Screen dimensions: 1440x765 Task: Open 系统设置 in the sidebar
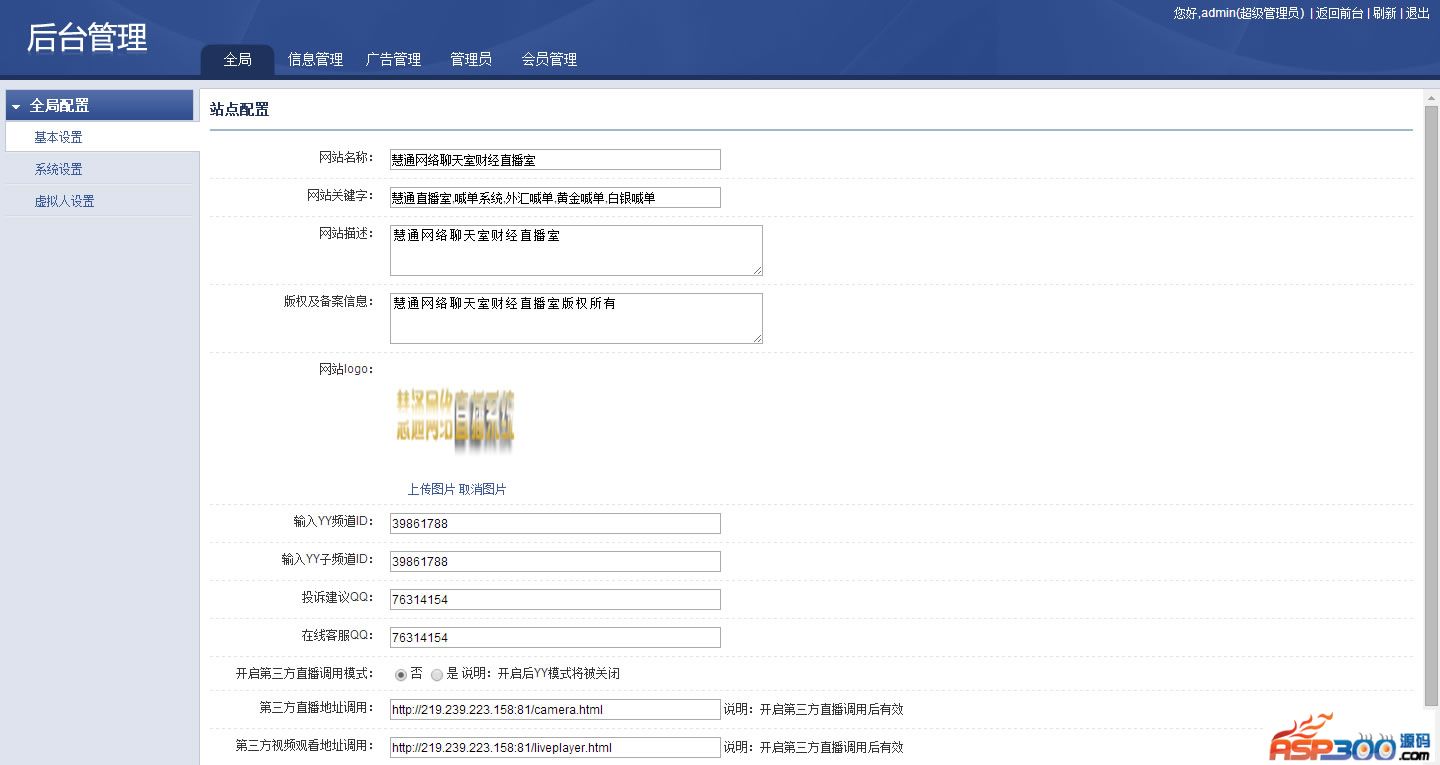[58, 169]
